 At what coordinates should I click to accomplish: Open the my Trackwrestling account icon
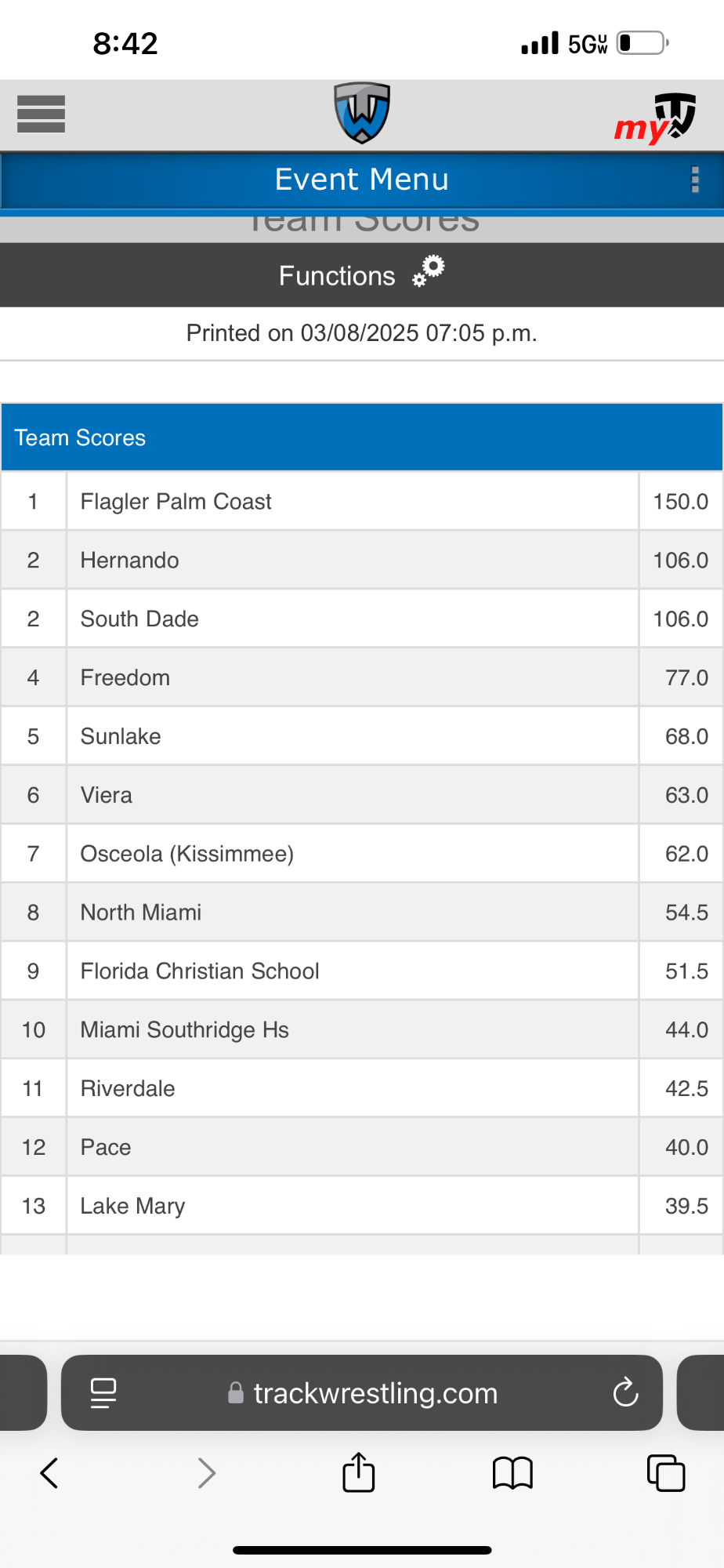[657, 118]
